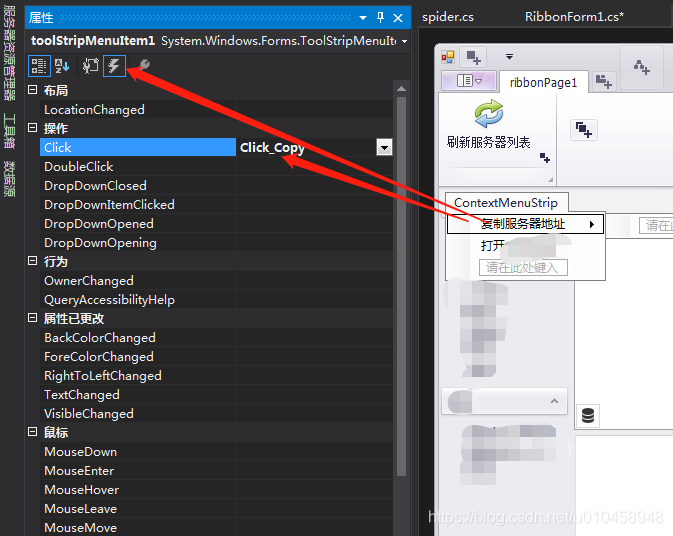Expand 复制服务器地址 submenu arrow
This screenshot has height=536, width=673.
pos(592,224)
